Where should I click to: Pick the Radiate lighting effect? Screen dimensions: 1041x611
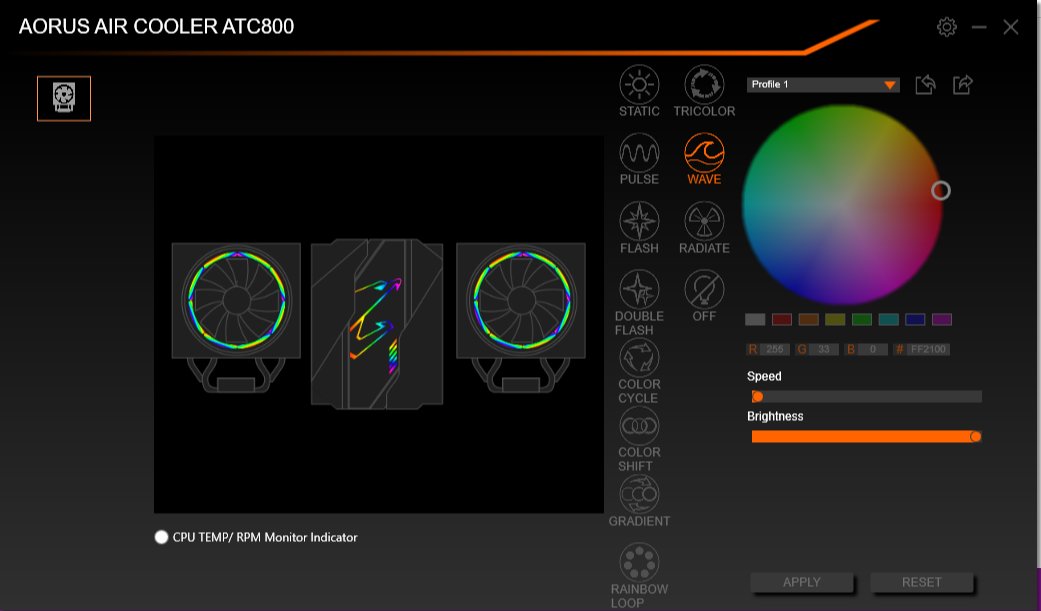pos(704,221)
